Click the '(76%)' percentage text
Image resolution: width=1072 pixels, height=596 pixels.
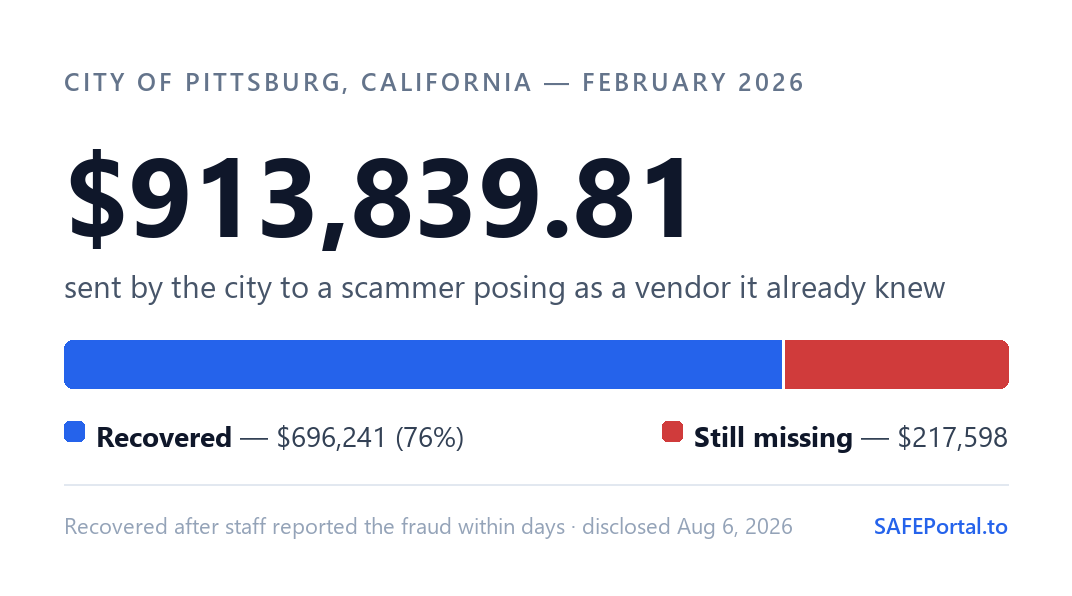pos(429,437)
